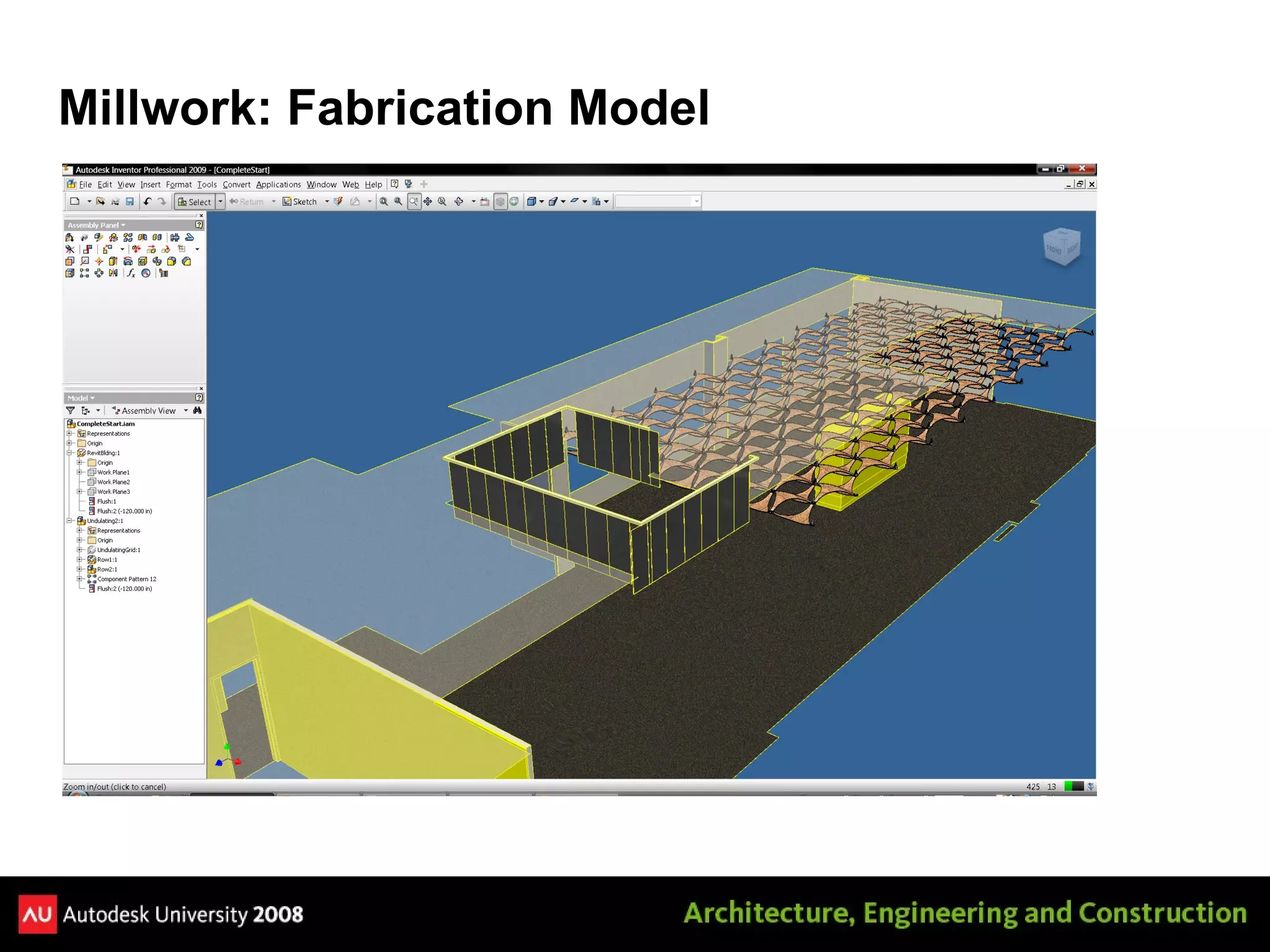This screenshot has width=1270, height=952.
Task: Click the empty combo box in the toolbar
Action: pos(658,201)
